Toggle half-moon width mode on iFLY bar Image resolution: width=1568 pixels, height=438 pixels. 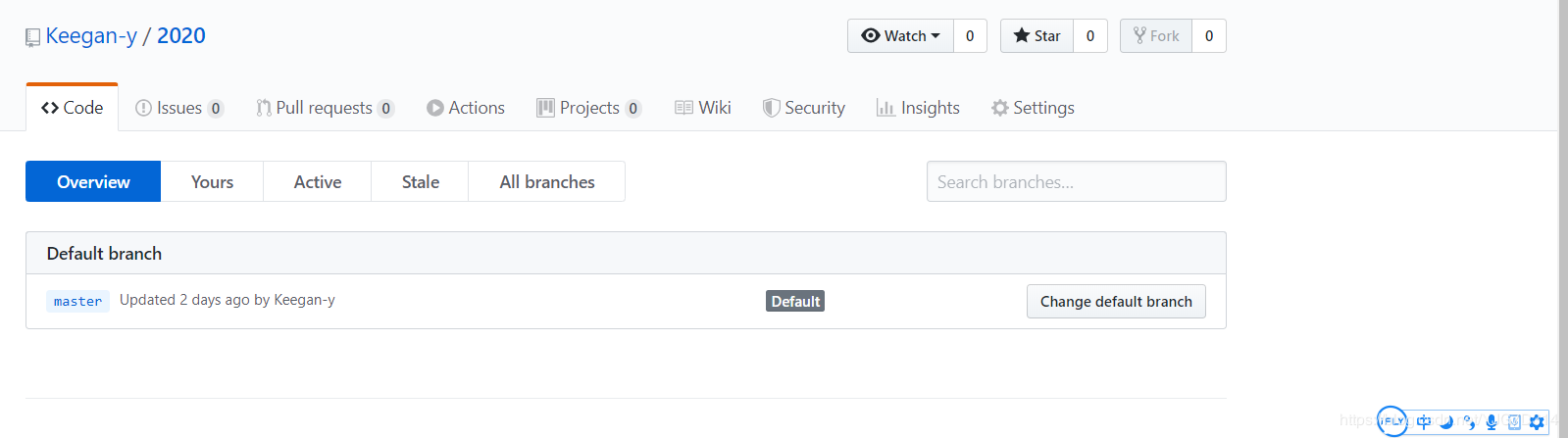(x=1446, y=422)
